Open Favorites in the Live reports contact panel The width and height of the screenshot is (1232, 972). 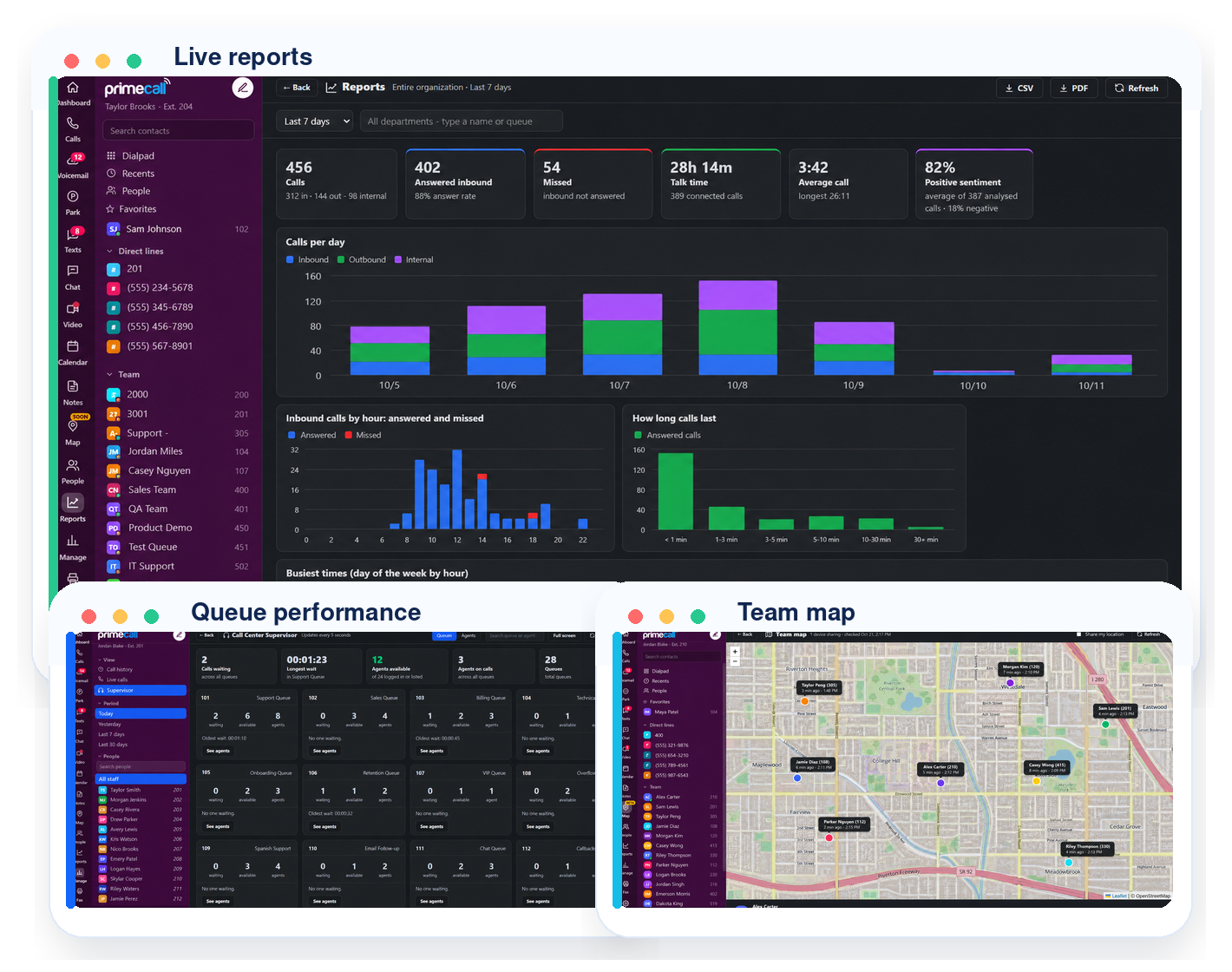(131, 209)
